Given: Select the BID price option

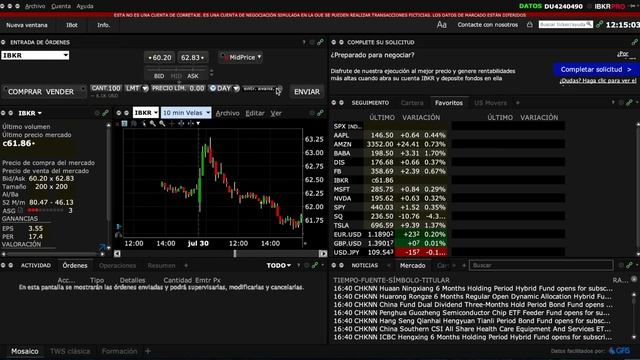Looking at the screenshot, I should (159, 76).
